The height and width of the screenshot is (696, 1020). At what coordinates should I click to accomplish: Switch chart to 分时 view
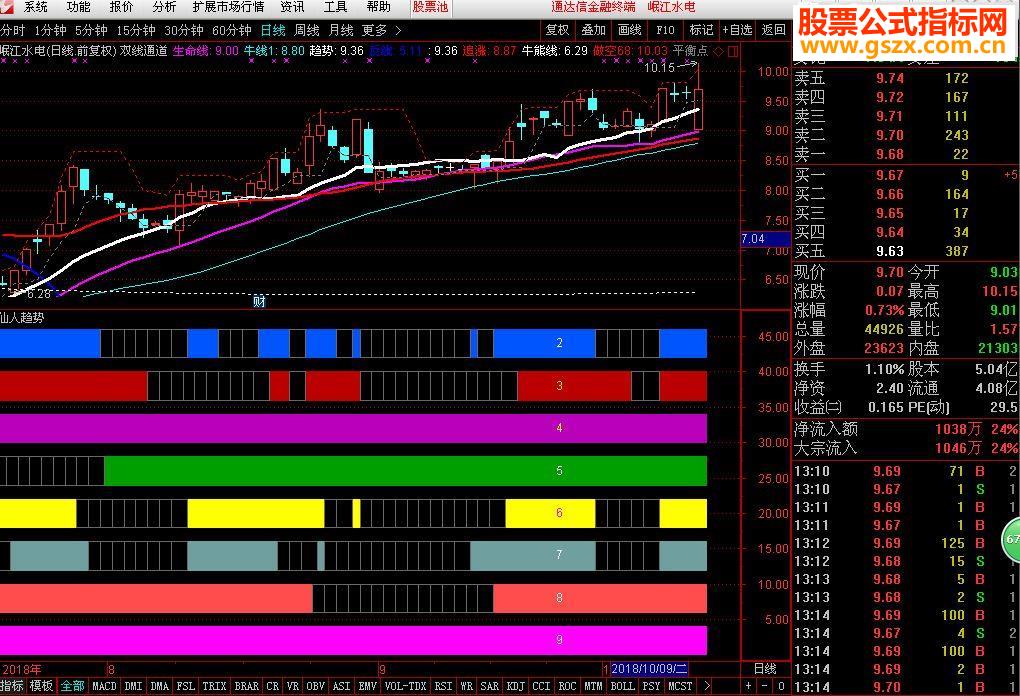click(12, 30)
